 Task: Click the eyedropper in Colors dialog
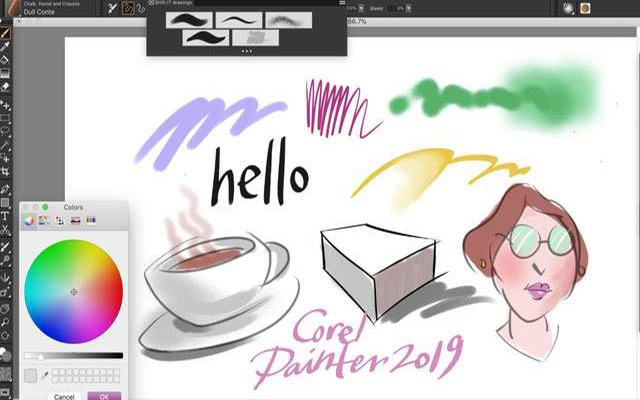point(43,376)
